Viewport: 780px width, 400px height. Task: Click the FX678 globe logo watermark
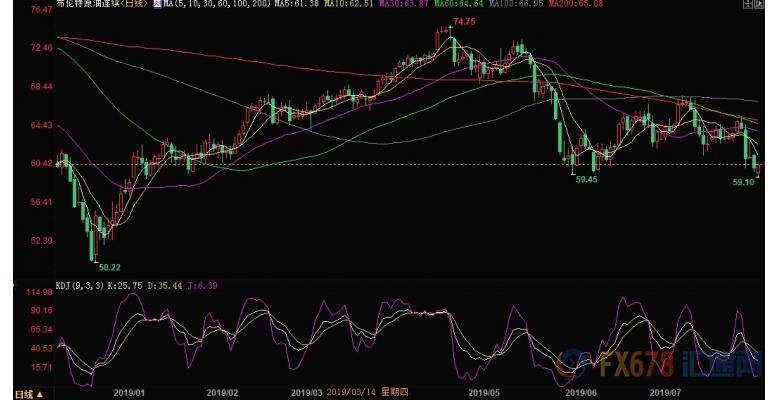pyautogui.click(x=578, y=364)
